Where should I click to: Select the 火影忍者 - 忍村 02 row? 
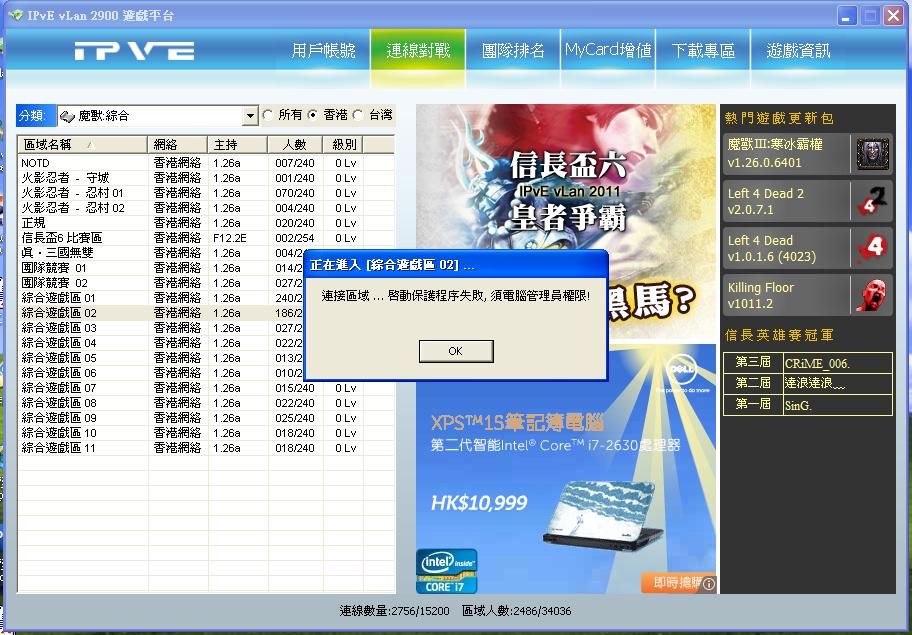coord(206,208)
